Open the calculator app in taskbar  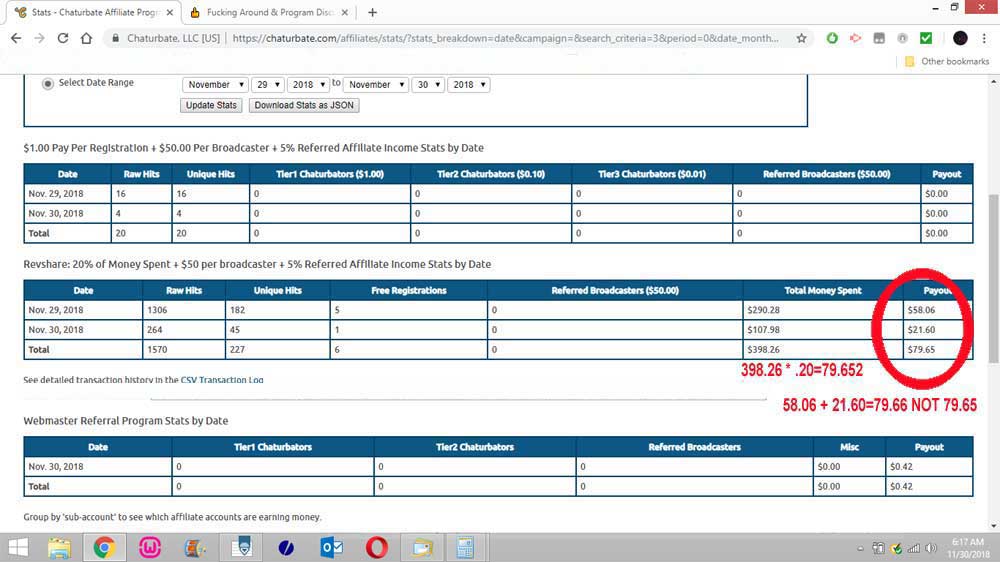[x=465, y=547]
